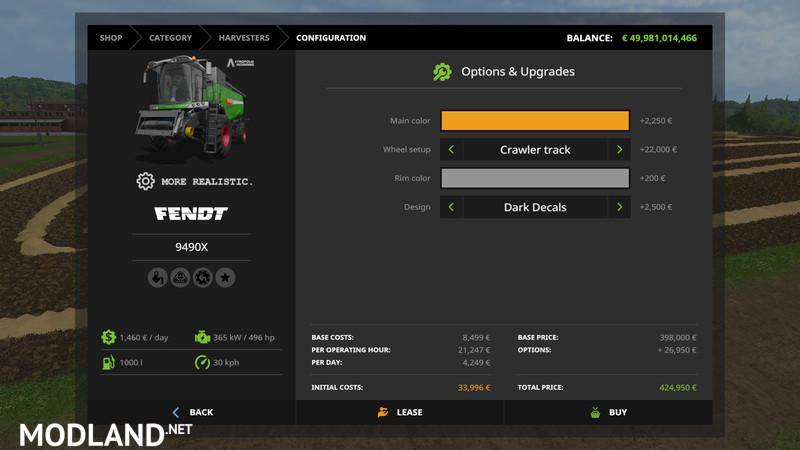
Task: Click the Main color label
Action: [x=410, y=121]
